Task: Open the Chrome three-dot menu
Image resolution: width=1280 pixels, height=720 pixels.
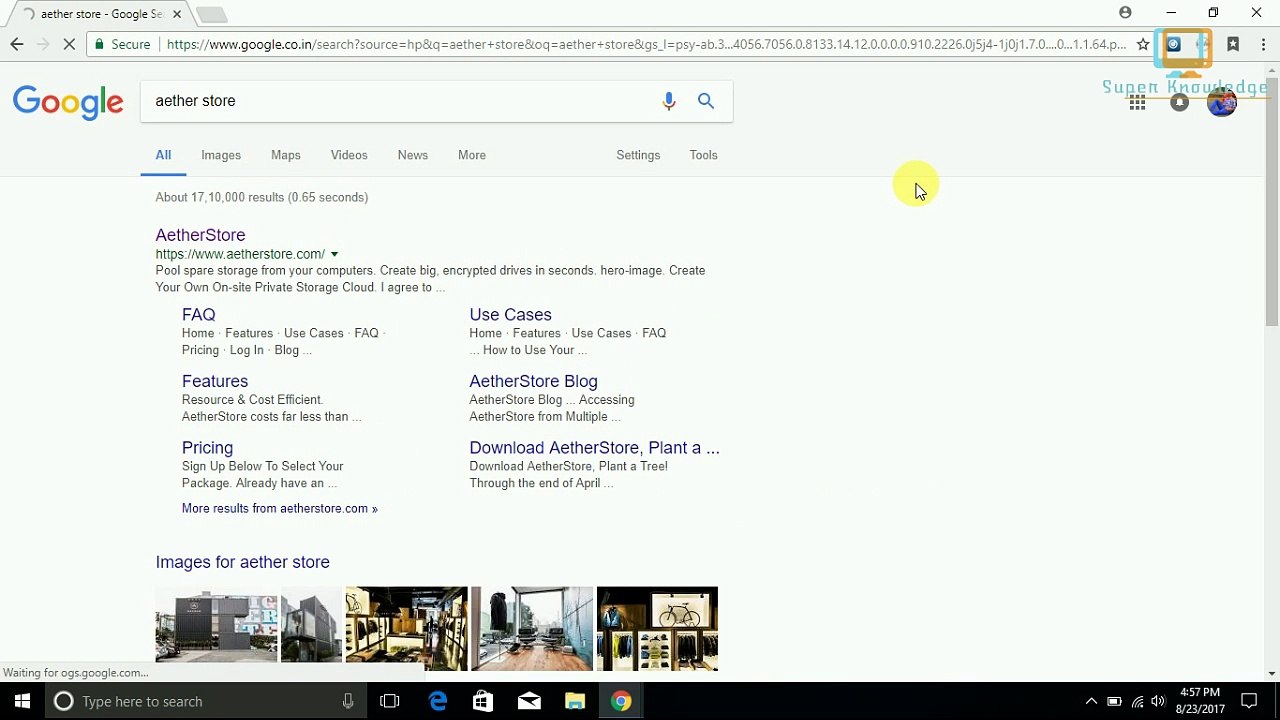Action: (x=1263, y=44)
